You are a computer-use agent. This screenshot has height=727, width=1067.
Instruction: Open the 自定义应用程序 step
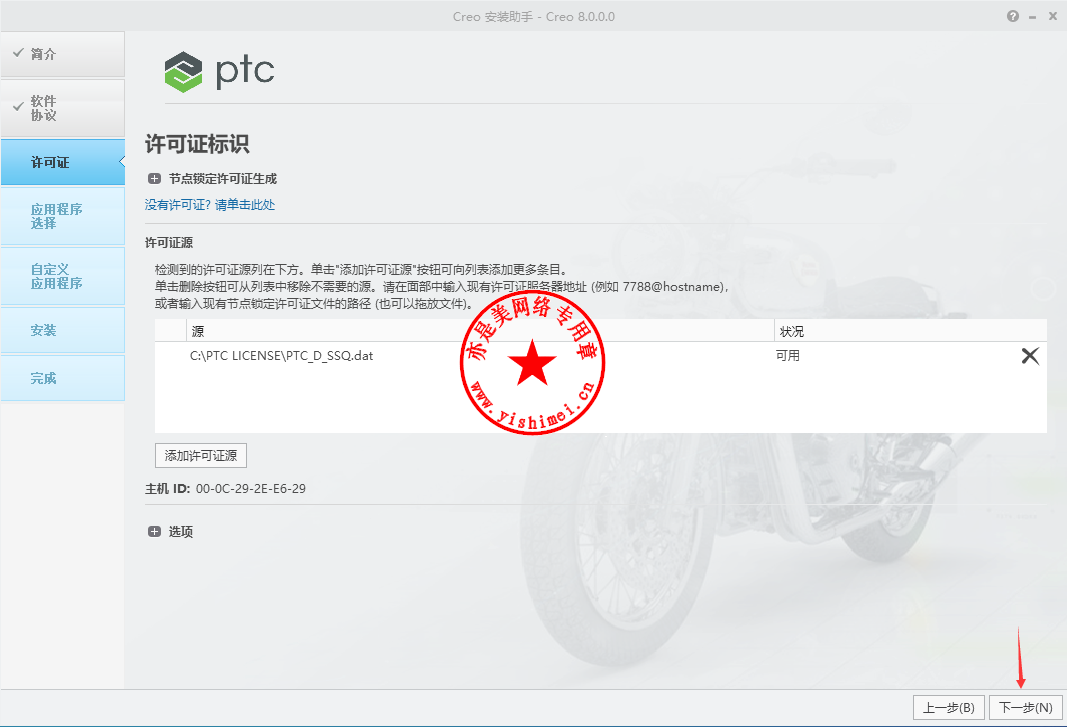[x=63, y=276]
